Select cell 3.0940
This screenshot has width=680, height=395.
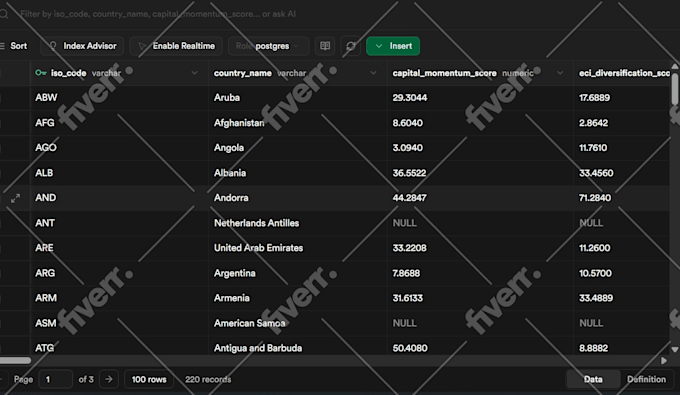click(481, 148)
